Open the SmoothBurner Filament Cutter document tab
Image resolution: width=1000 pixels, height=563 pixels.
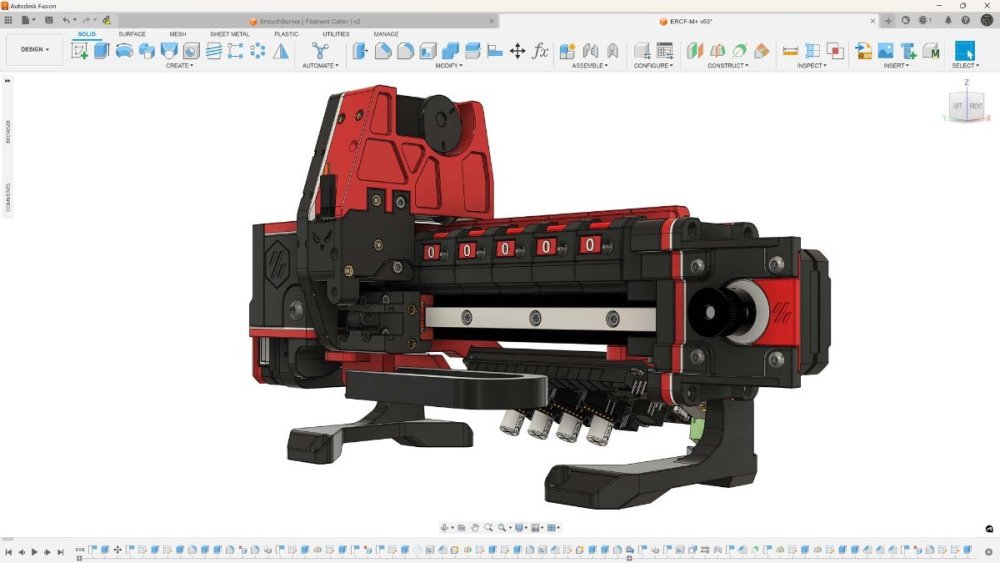(x=309, y=21)
